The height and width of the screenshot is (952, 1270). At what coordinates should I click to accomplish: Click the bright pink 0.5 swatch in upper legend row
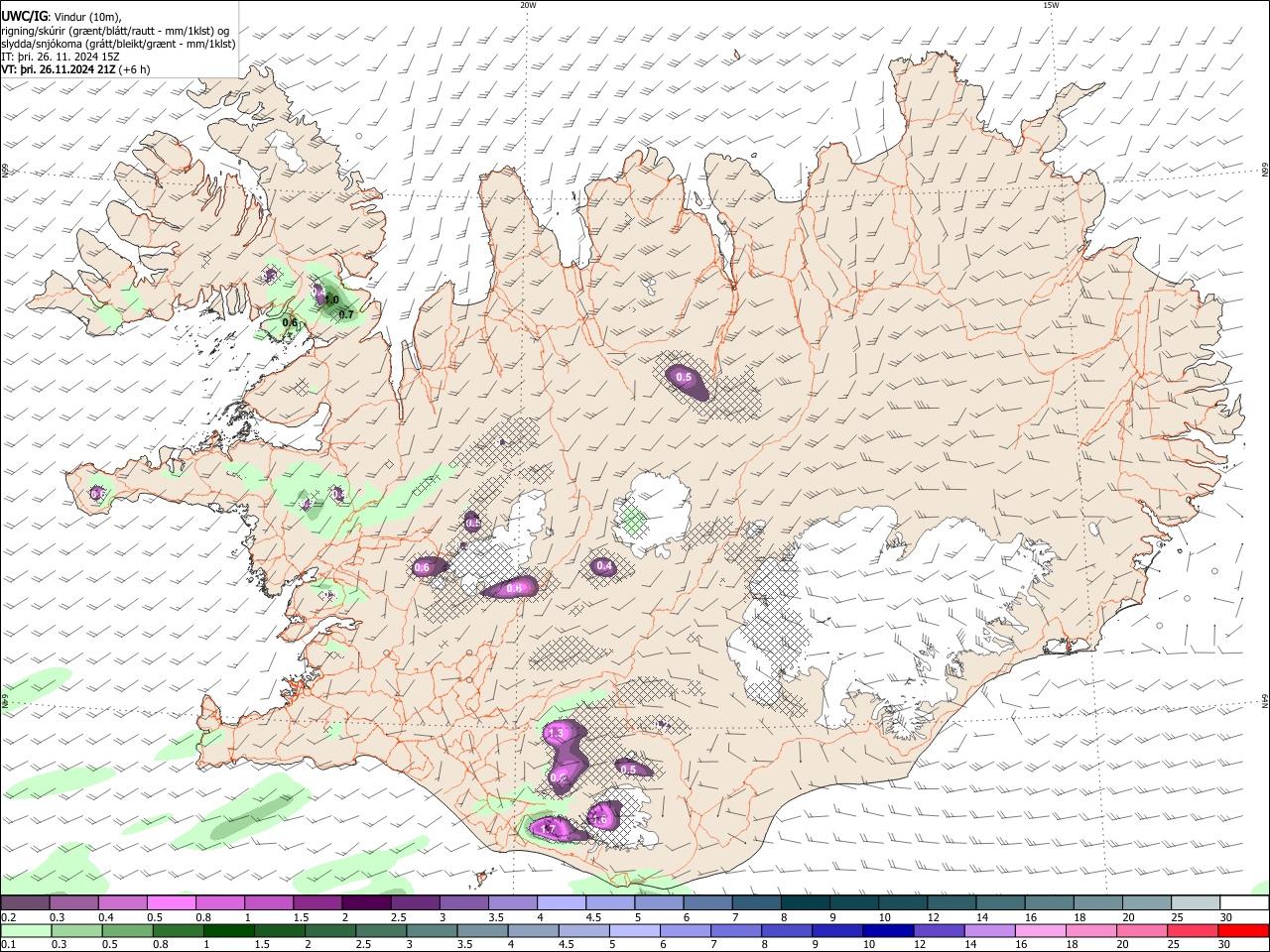click(172, 903)
